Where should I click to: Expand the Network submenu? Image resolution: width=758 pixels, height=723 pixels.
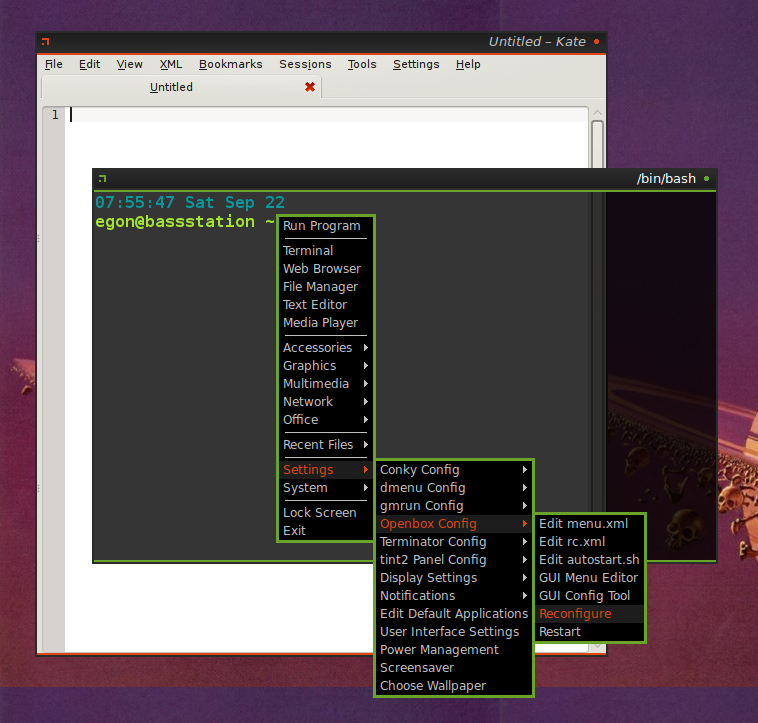[325, 401]
